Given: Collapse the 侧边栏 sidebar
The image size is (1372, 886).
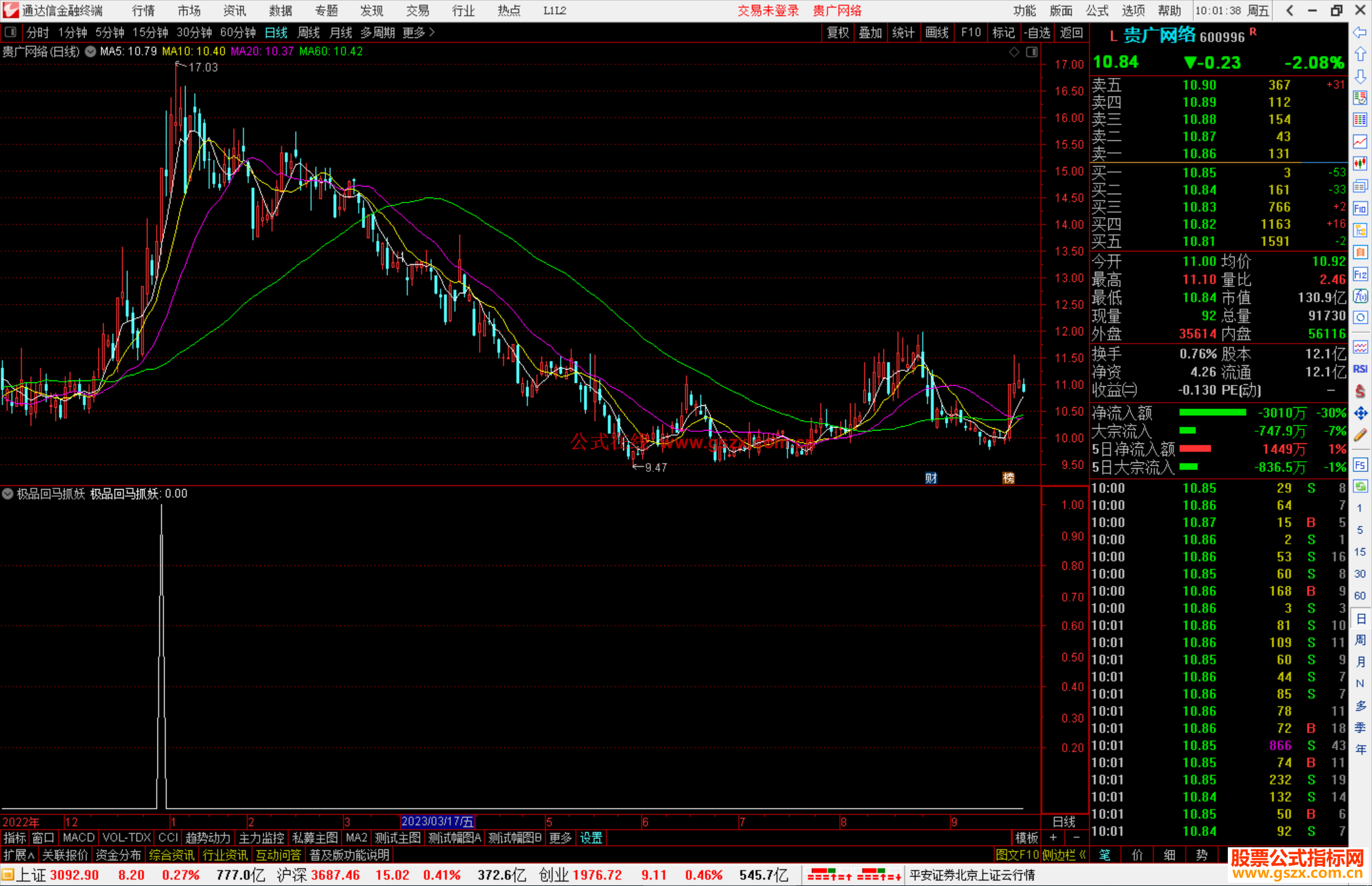Looking at the screenshot, I should (x=1064, y=855).
